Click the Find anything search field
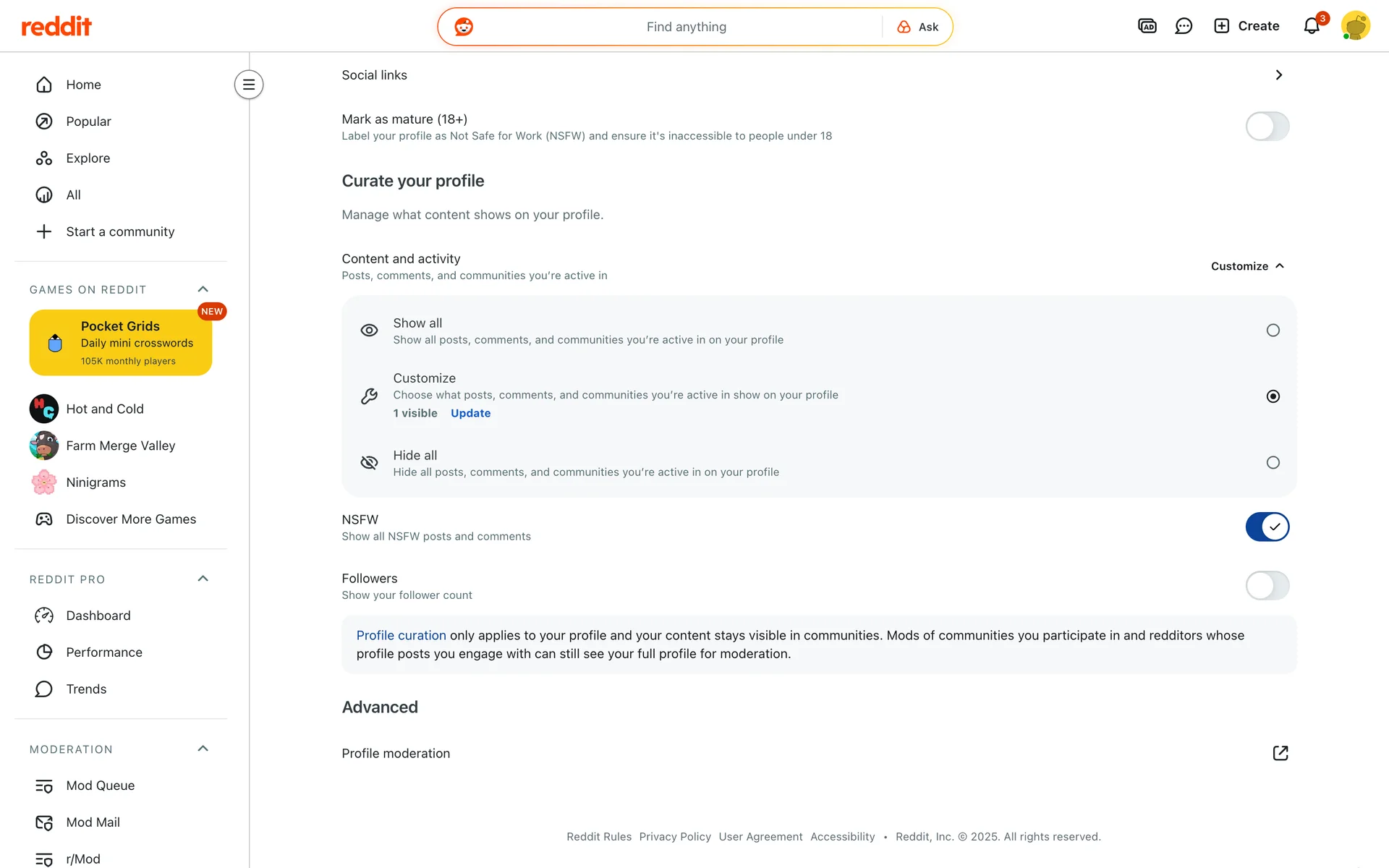 pyautogui.click(x=686, y=27)
